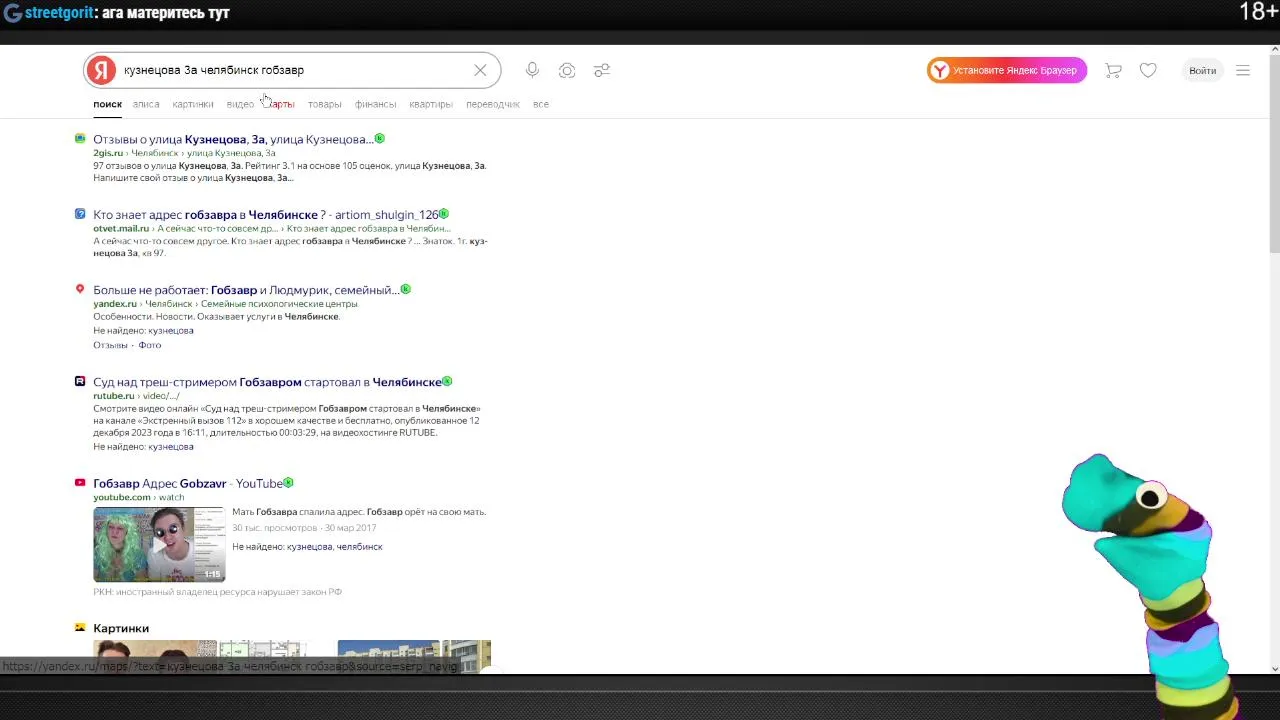The image size is (1280, 720).
Task: Switch to товары tab
Action: (325, 104)
